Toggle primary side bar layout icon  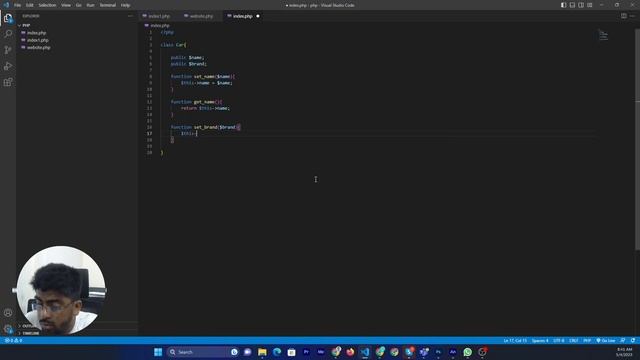point(564,5)
